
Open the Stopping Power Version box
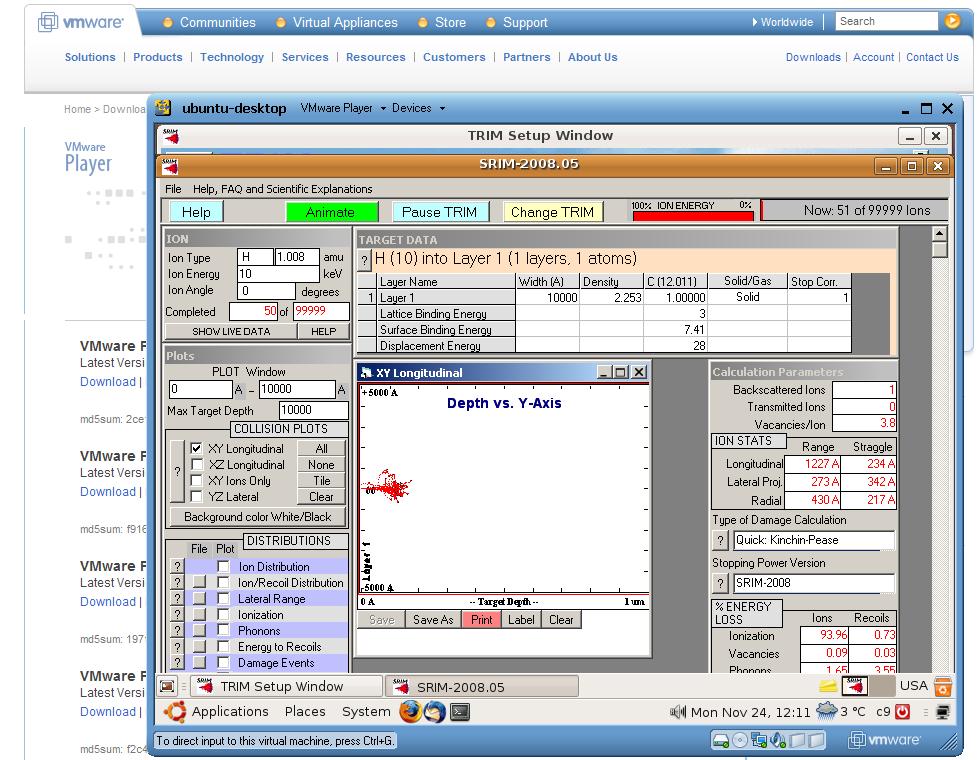[x=813, y=583]
